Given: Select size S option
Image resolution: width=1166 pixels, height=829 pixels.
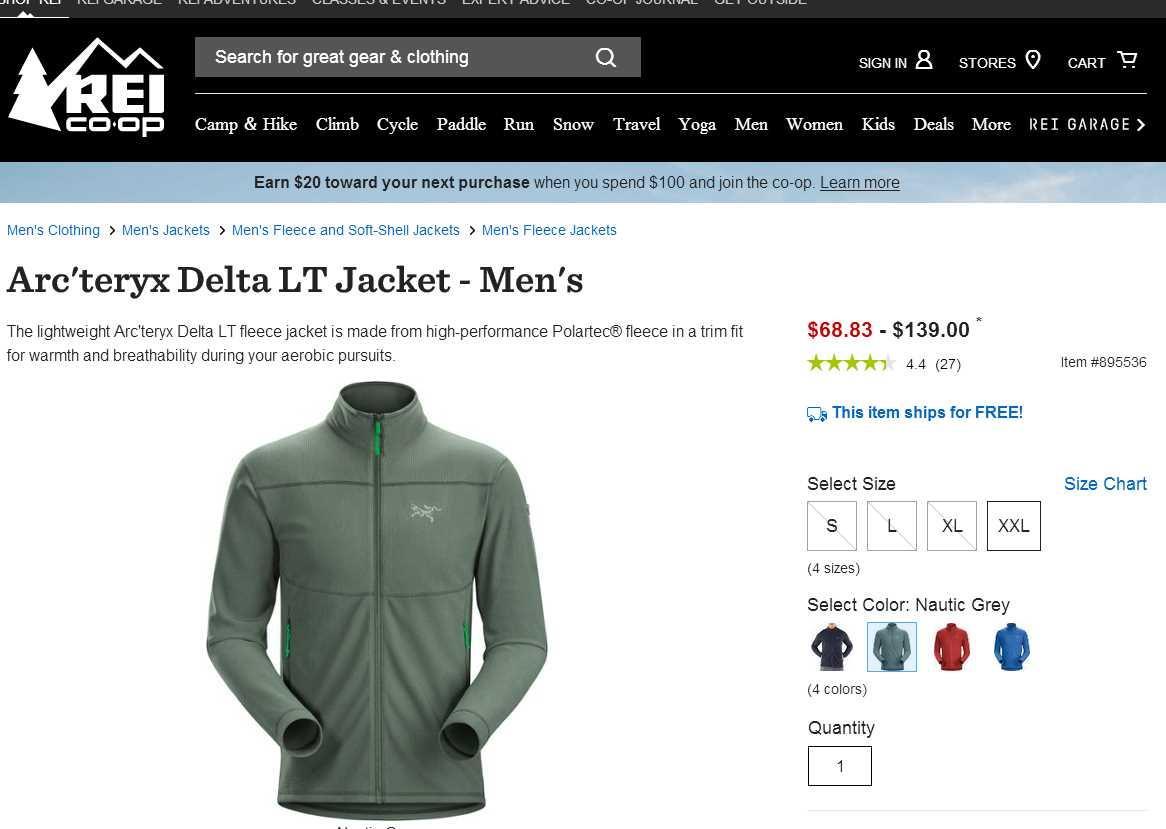Looking at the screenshot, I should point(832,526).
